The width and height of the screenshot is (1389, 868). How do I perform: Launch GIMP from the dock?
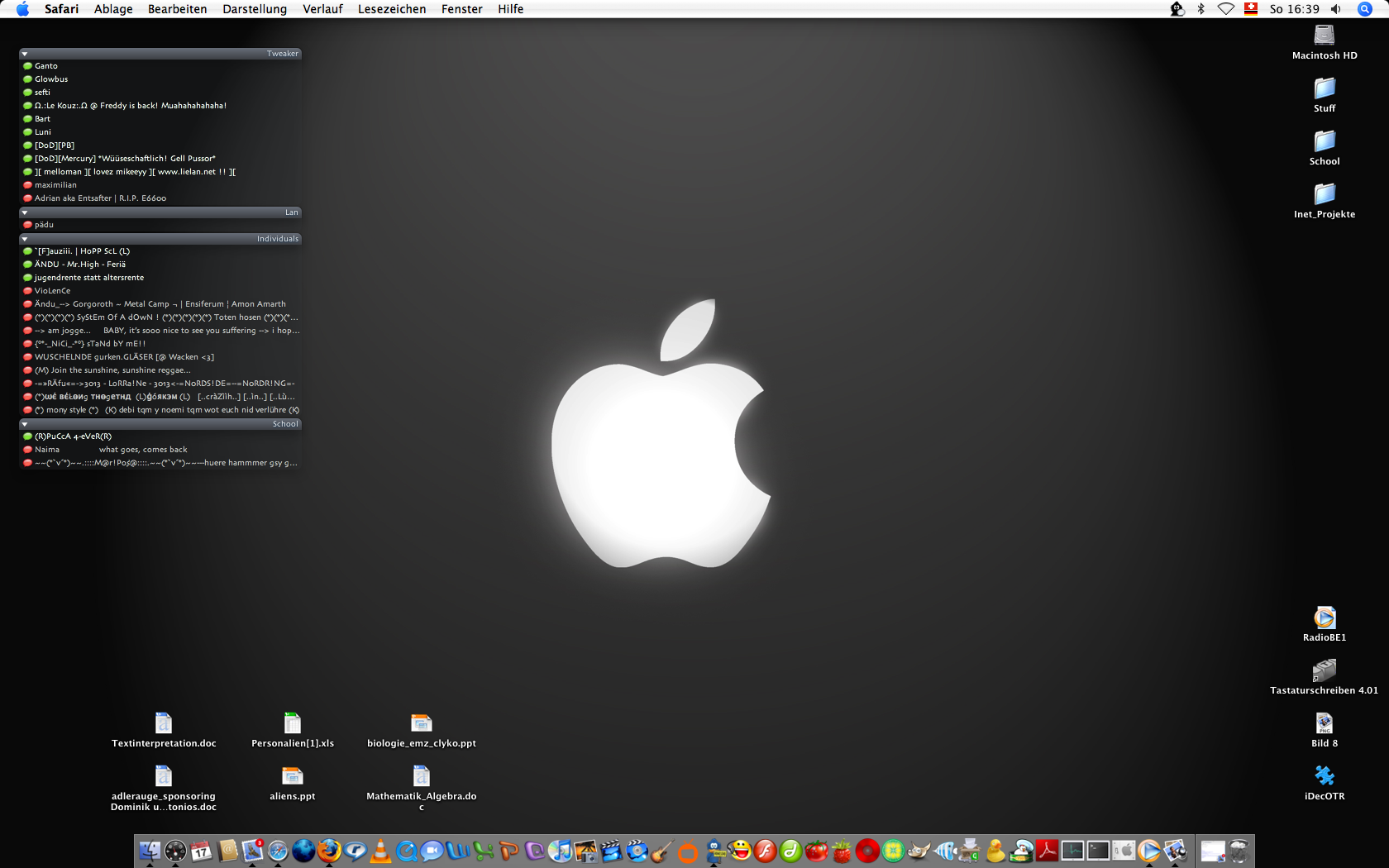coord(919,850)
